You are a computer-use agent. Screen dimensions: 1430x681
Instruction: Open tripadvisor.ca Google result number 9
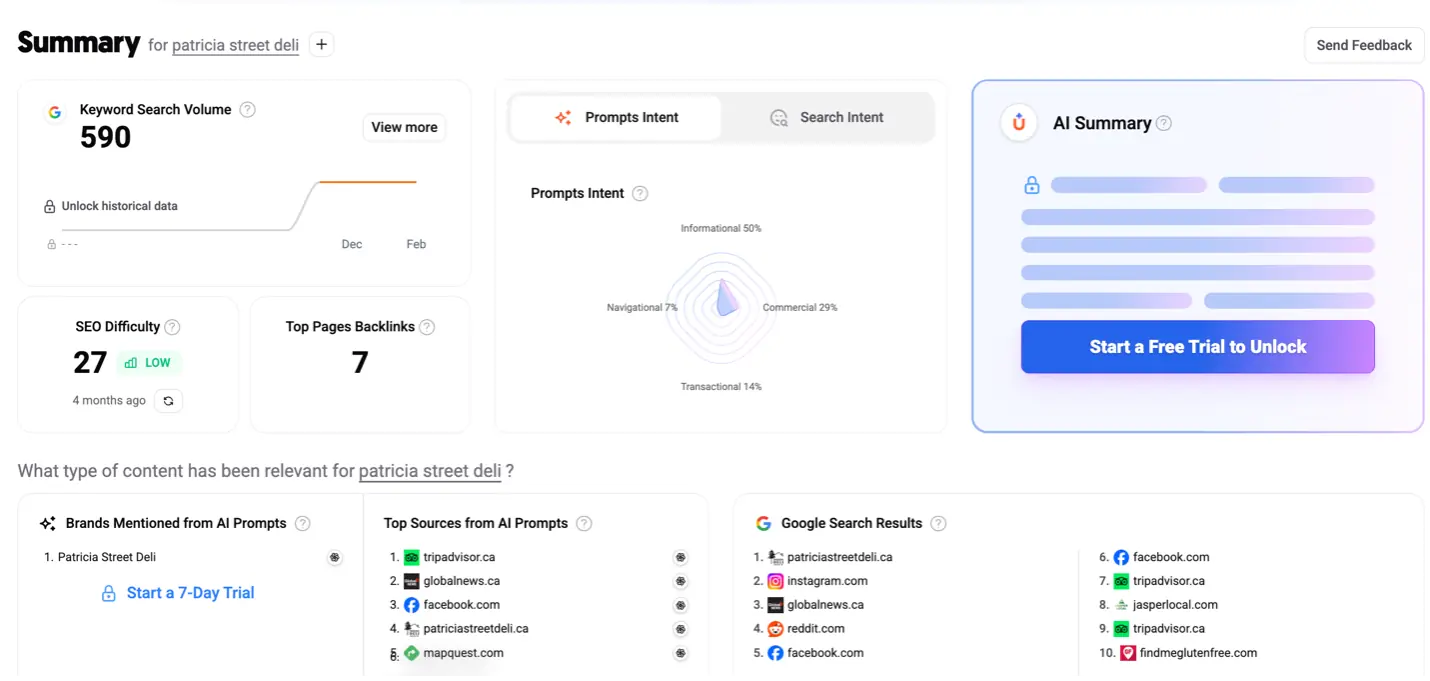[x=1169, y=629]
